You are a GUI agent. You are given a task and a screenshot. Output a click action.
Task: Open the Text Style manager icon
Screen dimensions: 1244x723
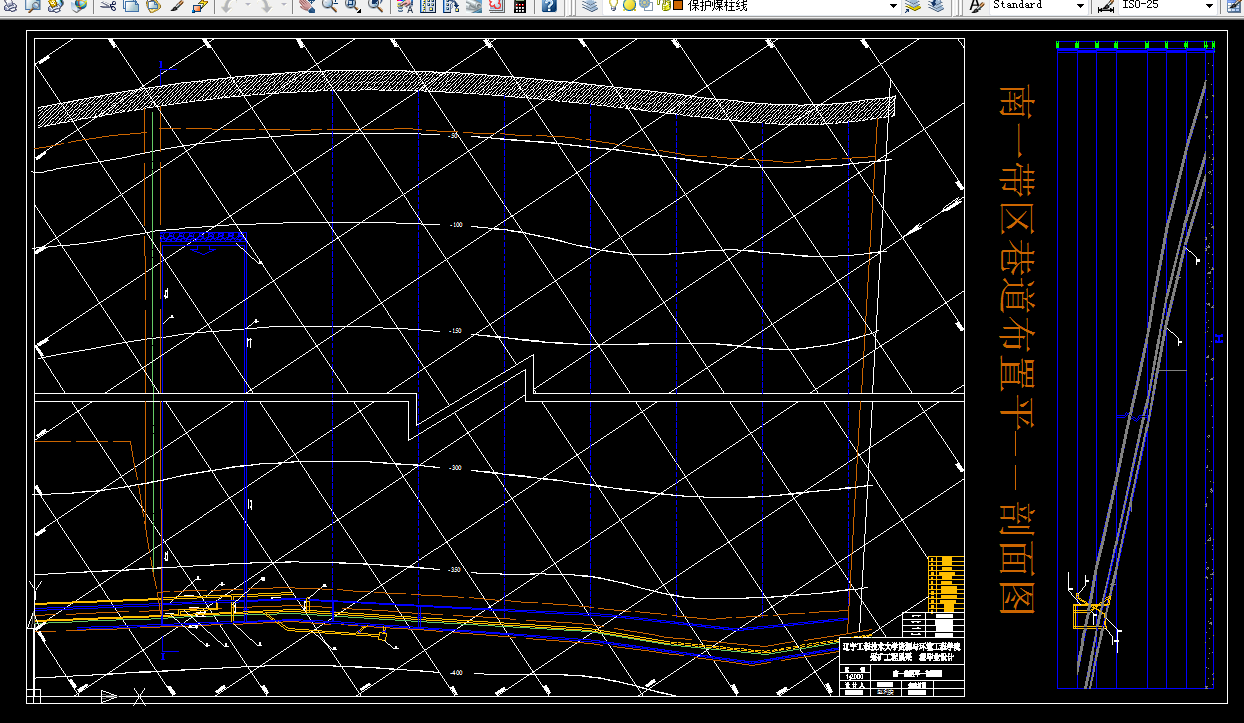pyautogui.click(x=976, y=5)
